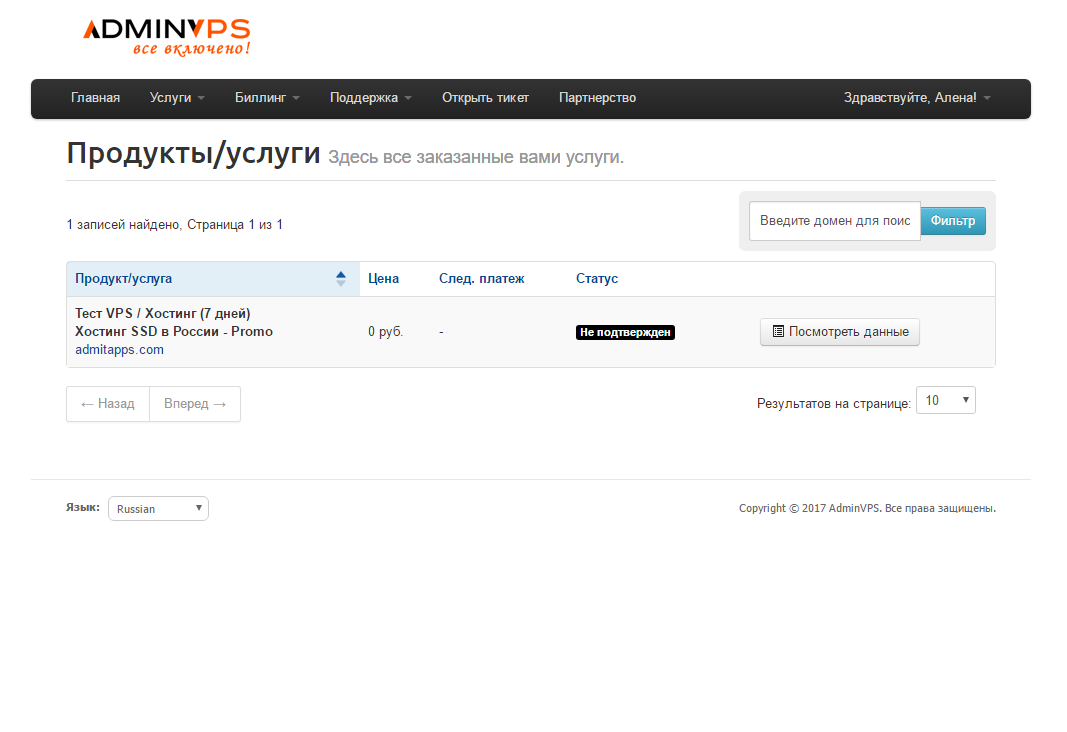Open the results per page dropdown

click(x=945, y=399)
